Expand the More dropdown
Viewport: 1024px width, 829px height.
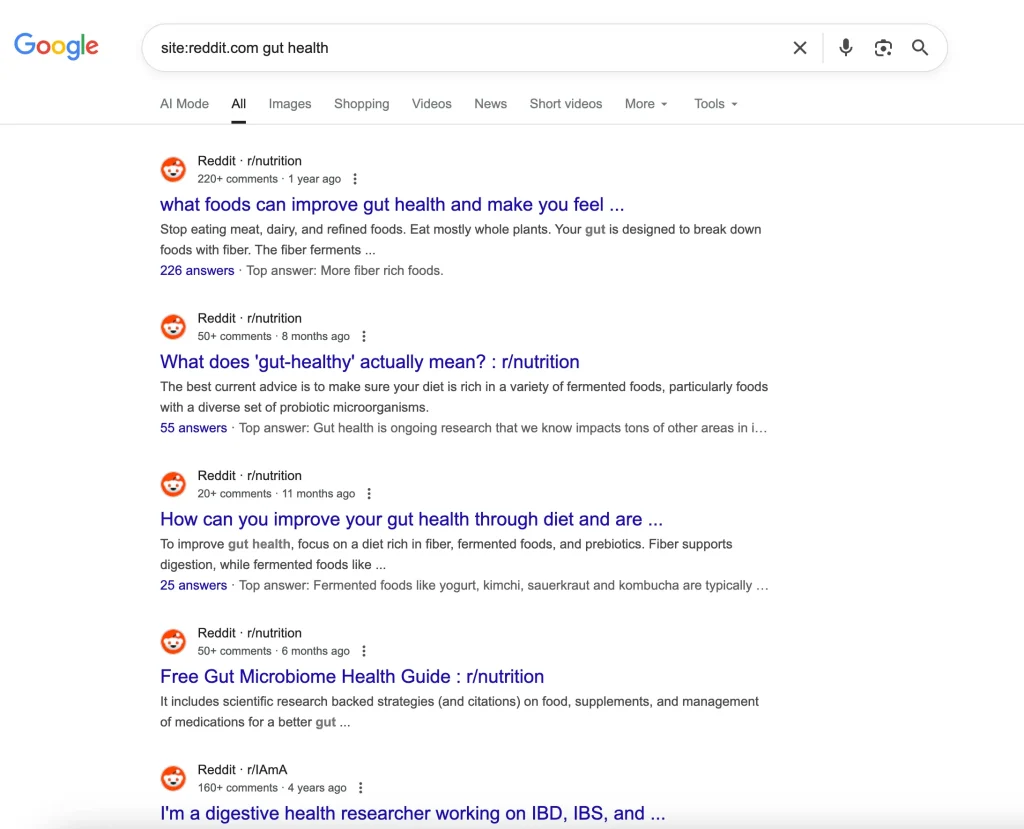pyautogui.click(x=646, y=104)
